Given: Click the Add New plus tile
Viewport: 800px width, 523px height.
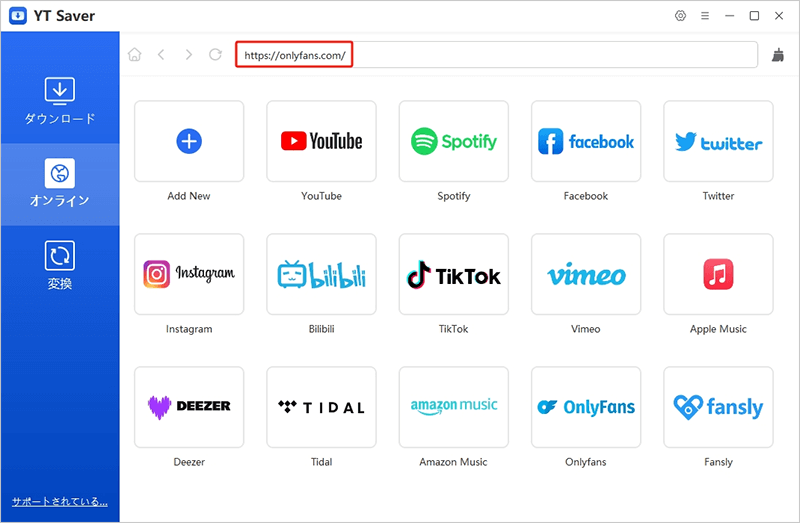Looking at the screenshot, I should [189, 141].
